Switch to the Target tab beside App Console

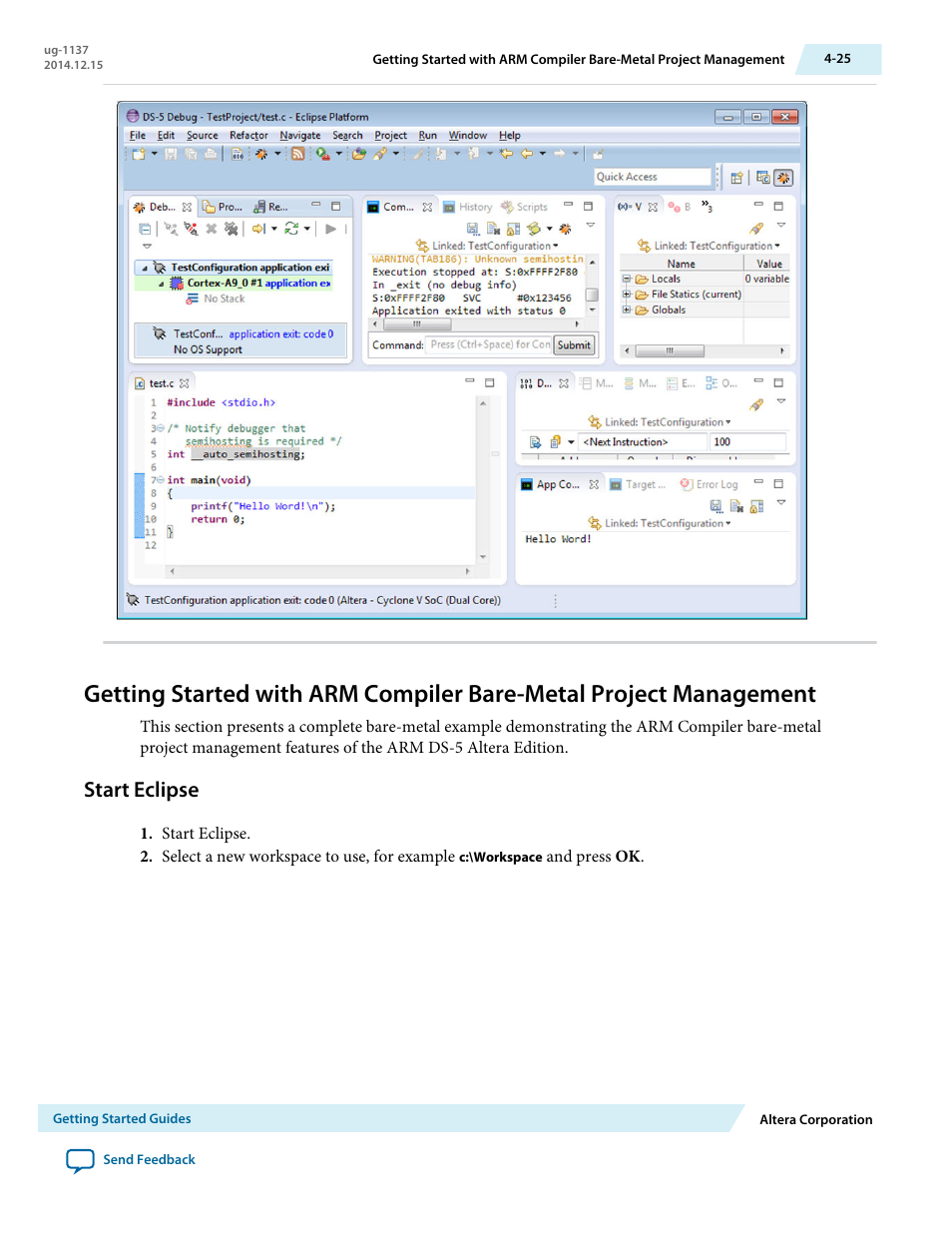(x=638, y=484)
